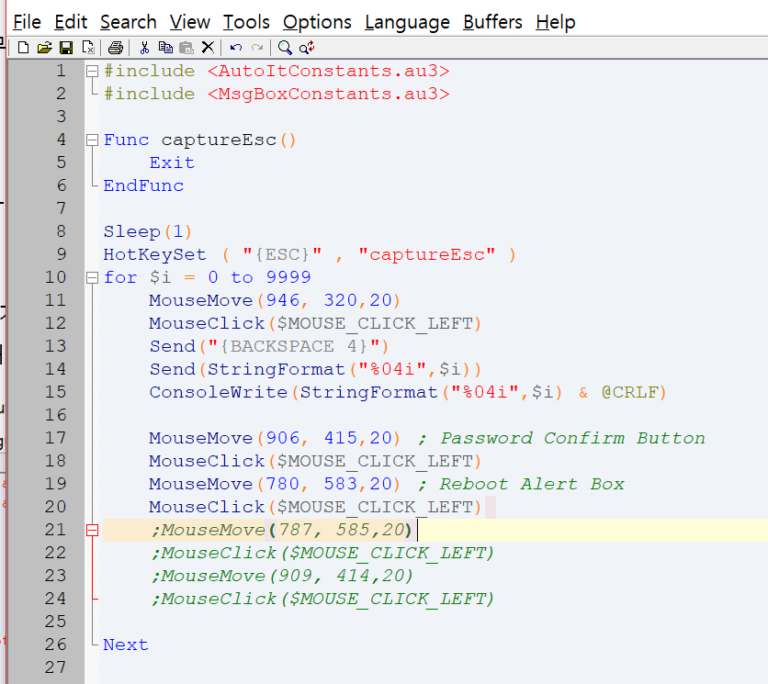Save the script with the floppy disk icon

tap(66, 47)
